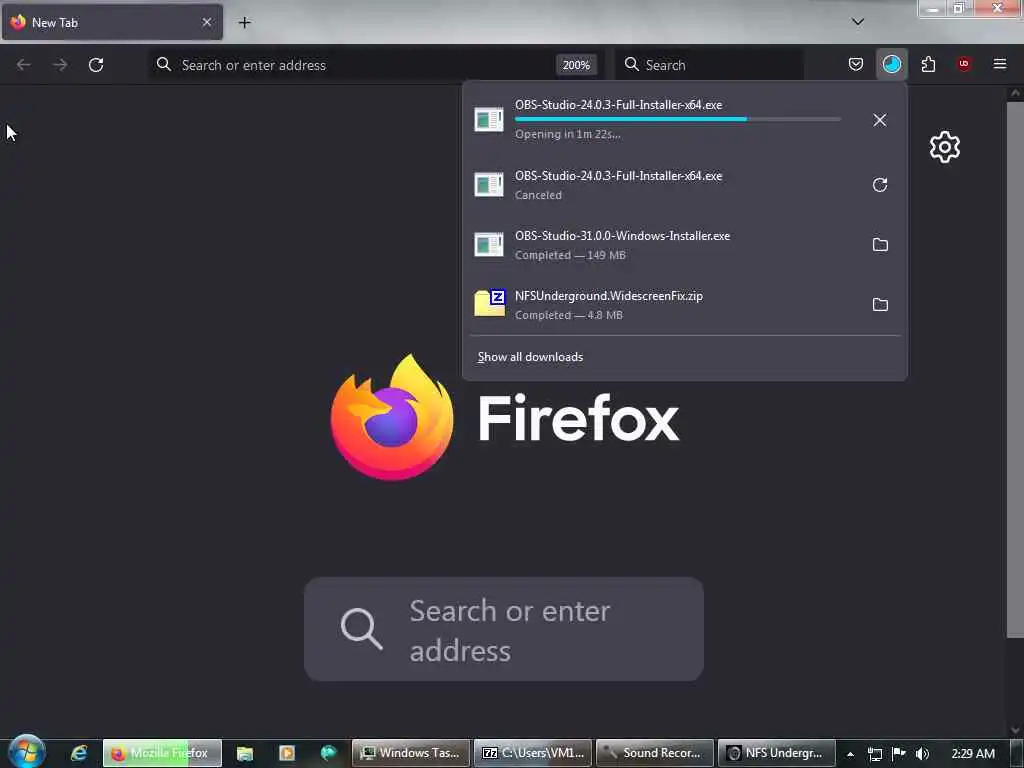
Task: Select the canceled OBS-Studio-24.0.3 download entry
Action: pyautogui.click(x=665, y=185)
